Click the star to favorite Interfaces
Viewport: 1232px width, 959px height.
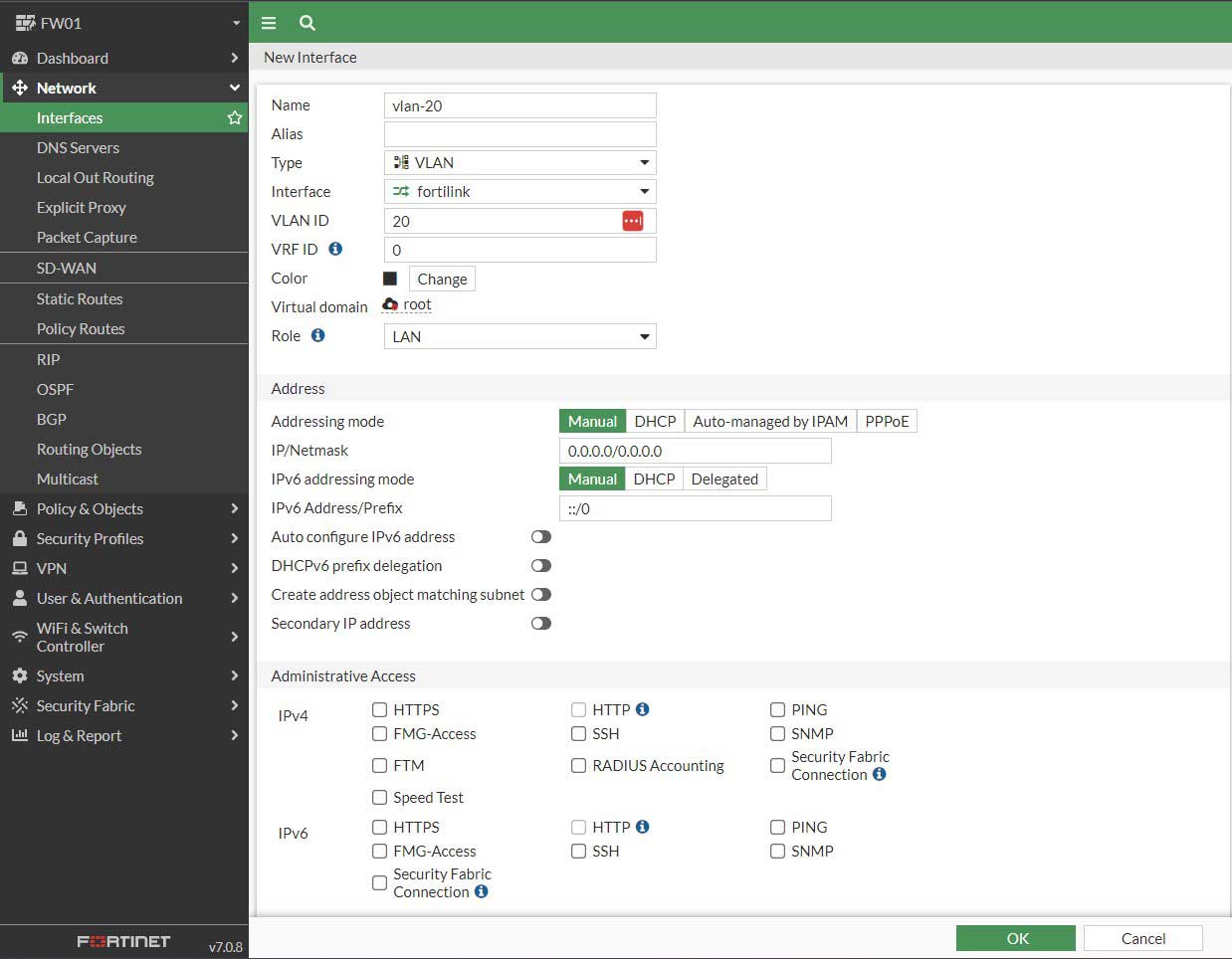pos(235,117)
